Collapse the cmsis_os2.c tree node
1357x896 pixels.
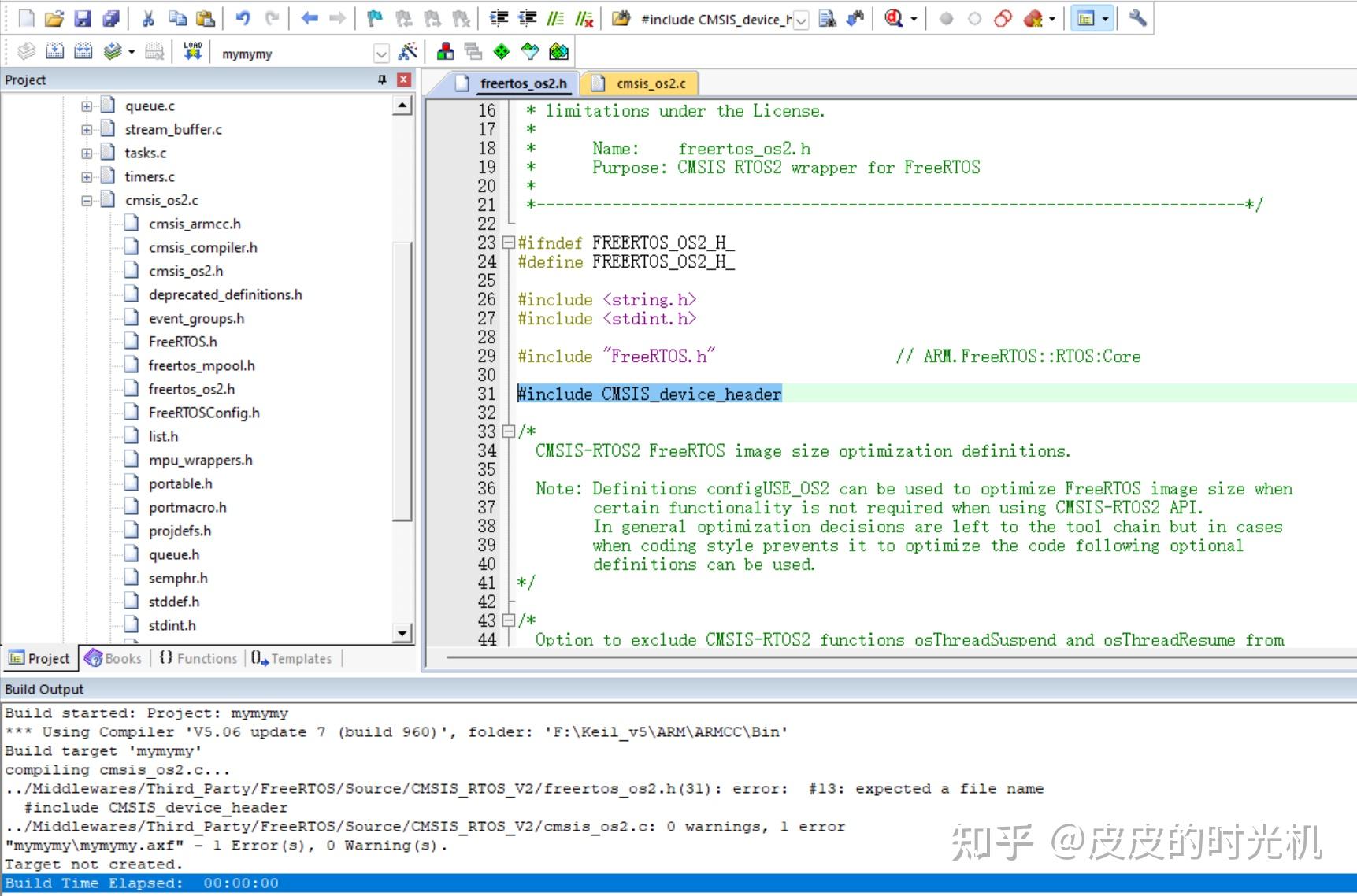[x=87, y=201]
